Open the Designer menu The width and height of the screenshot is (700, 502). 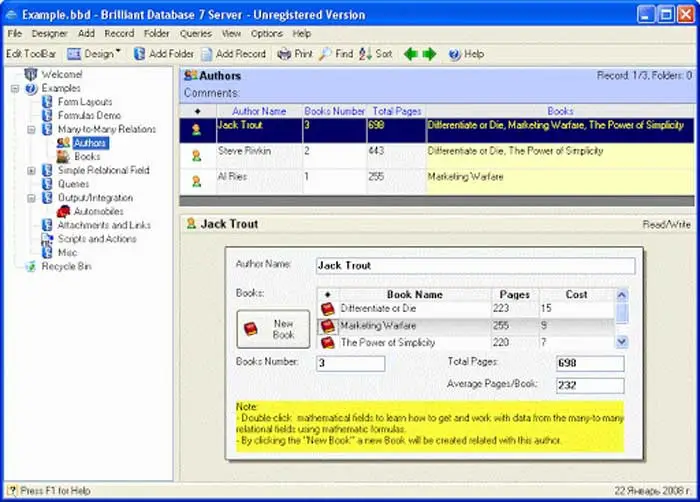pyautogui.click(x=49, y=33)
